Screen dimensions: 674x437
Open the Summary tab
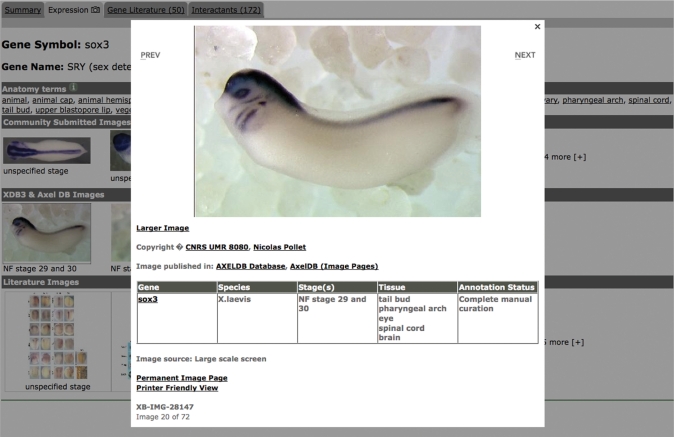pos(22,9)
